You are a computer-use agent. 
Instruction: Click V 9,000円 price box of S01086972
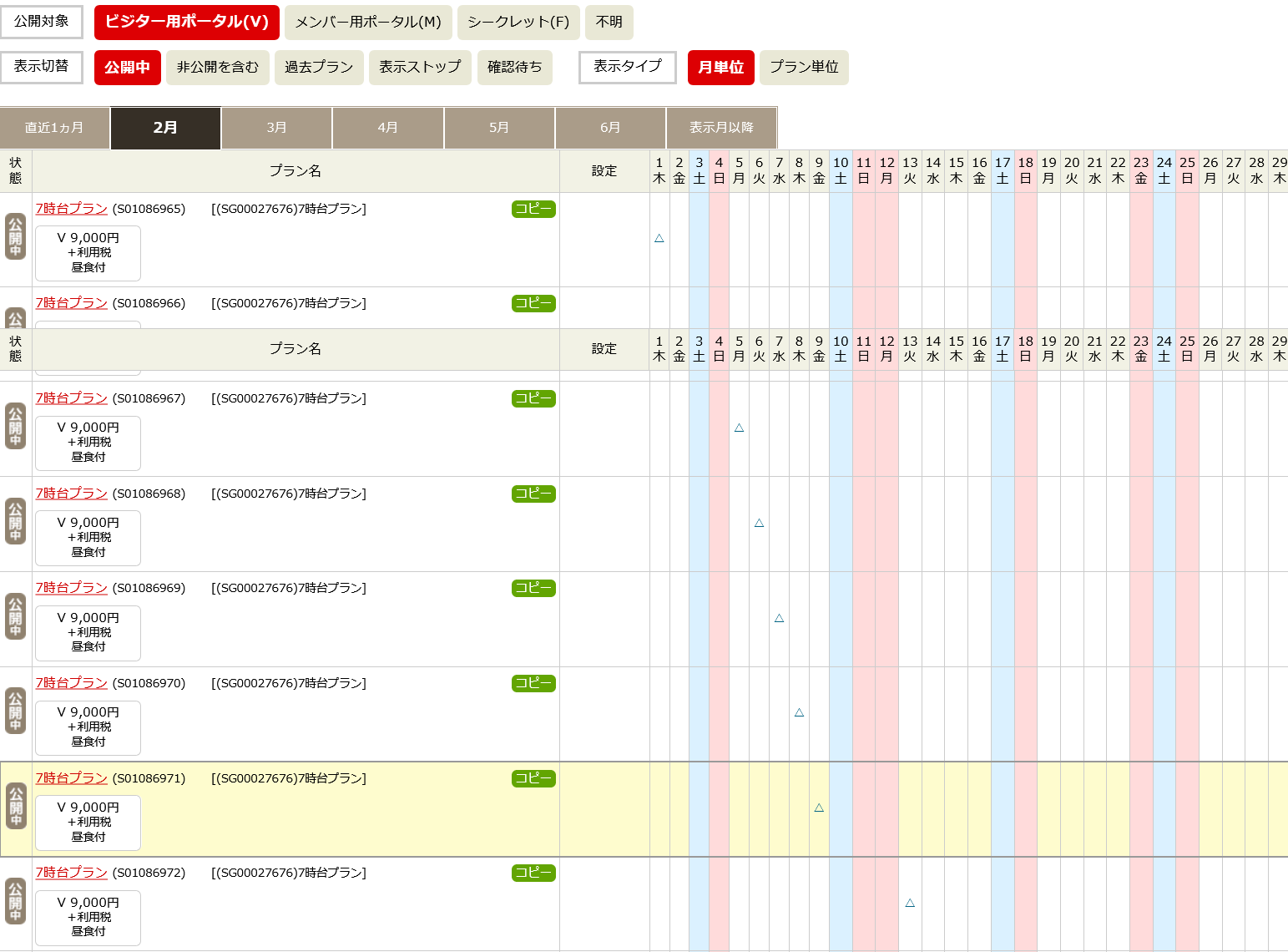(88, 918)
